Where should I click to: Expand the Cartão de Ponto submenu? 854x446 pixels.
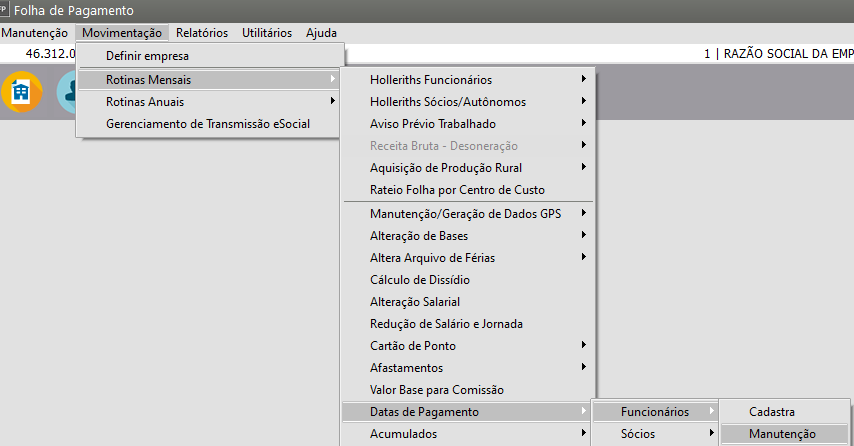(x=413, y=346)
